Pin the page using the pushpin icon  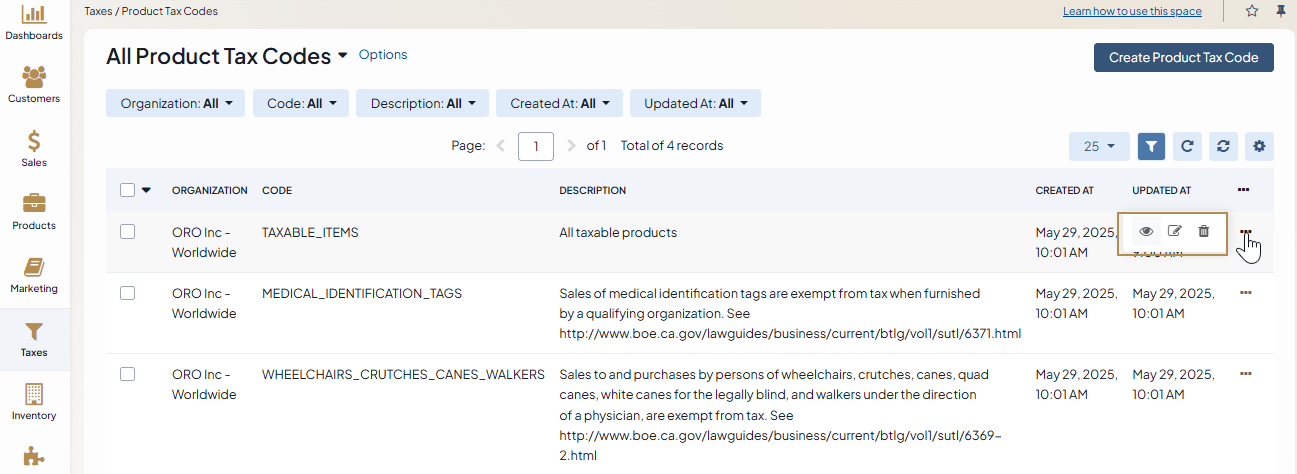coord(1281,11)
